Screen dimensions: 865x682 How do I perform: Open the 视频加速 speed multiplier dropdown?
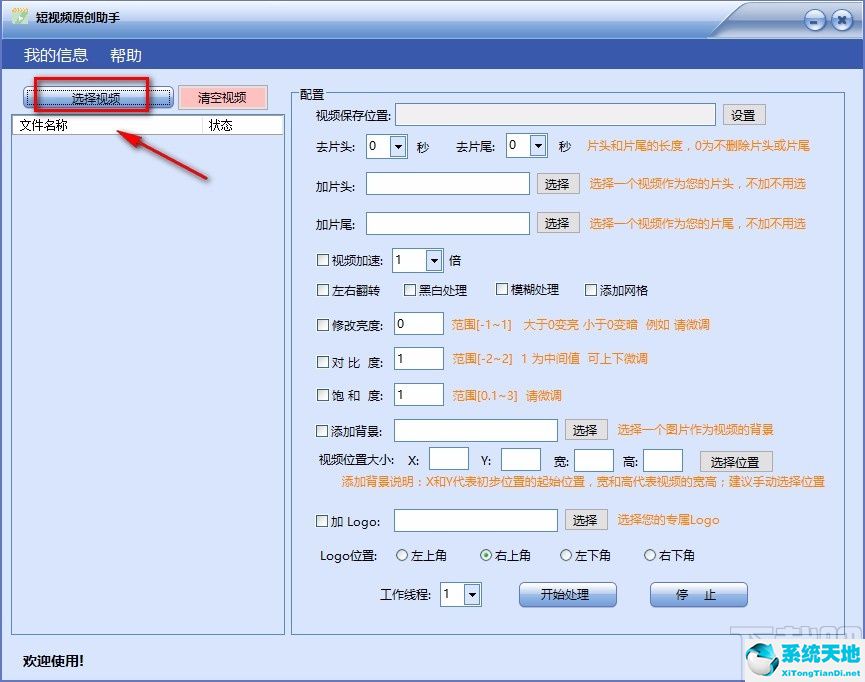(x=434, y=260)
